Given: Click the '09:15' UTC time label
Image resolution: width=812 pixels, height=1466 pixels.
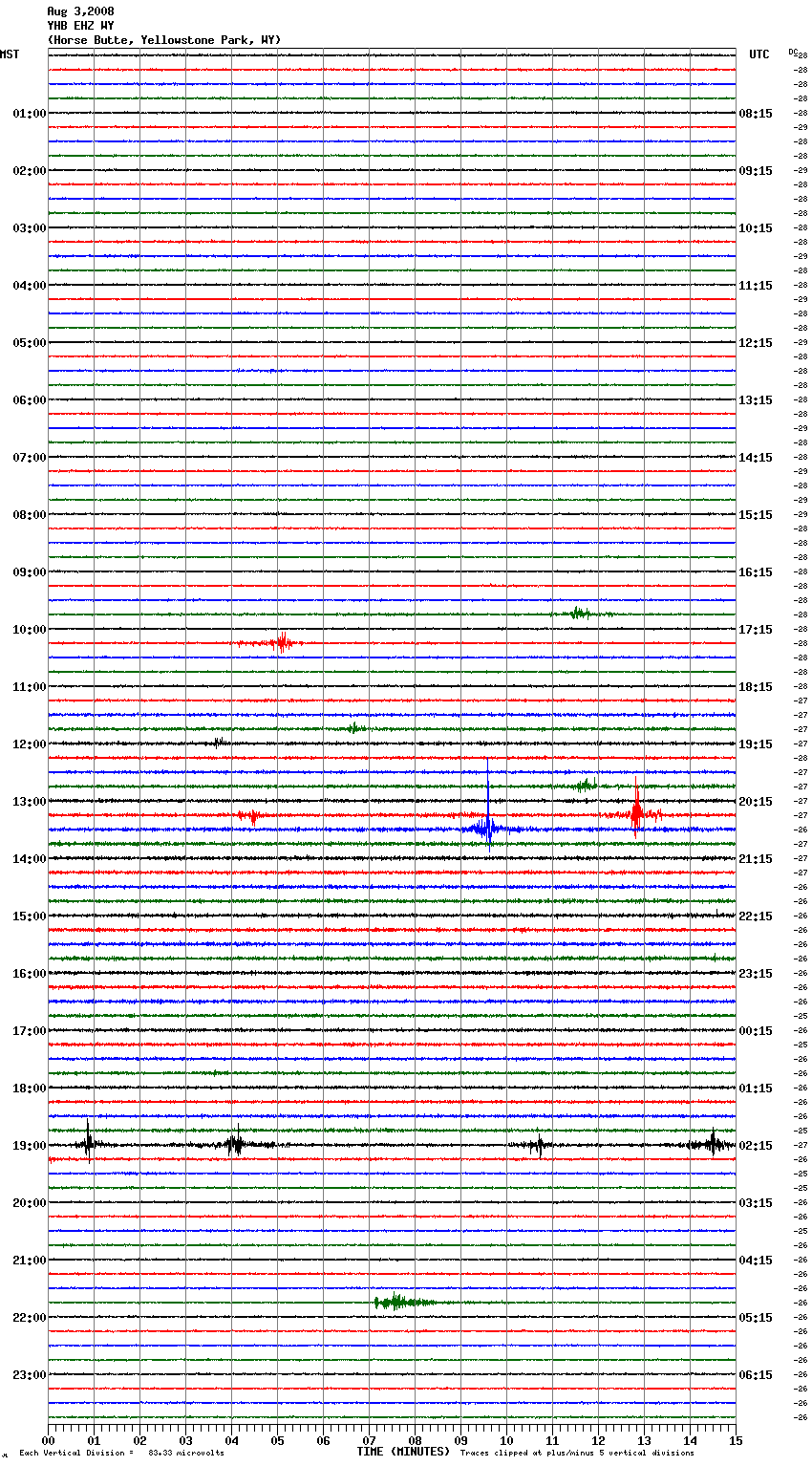Looking at the screenshot, I should [756, 171].
